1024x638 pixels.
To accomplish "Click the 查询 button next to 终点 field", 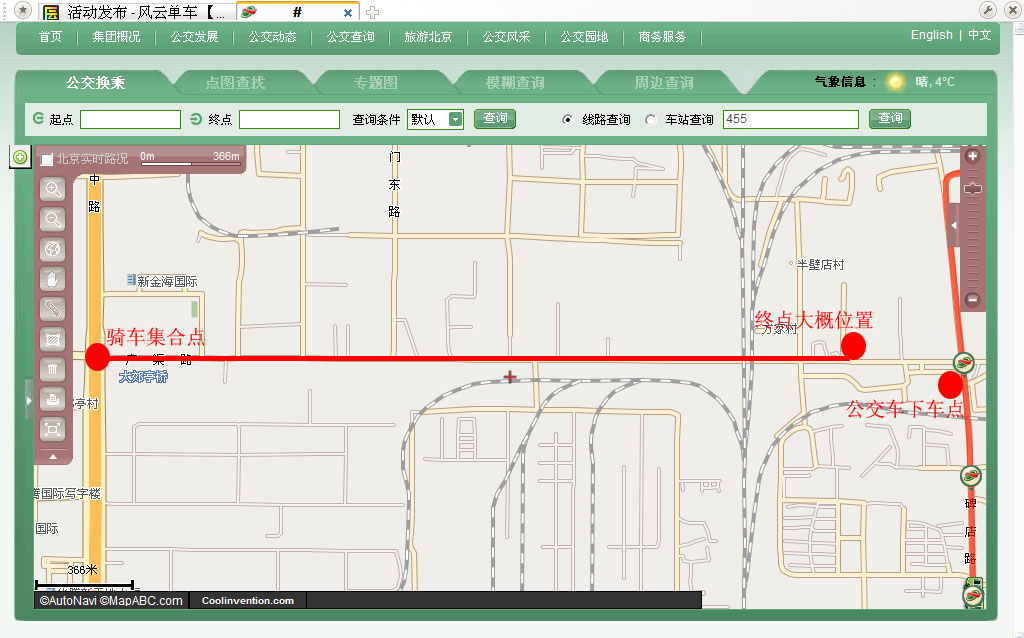I will click(495, 119).
